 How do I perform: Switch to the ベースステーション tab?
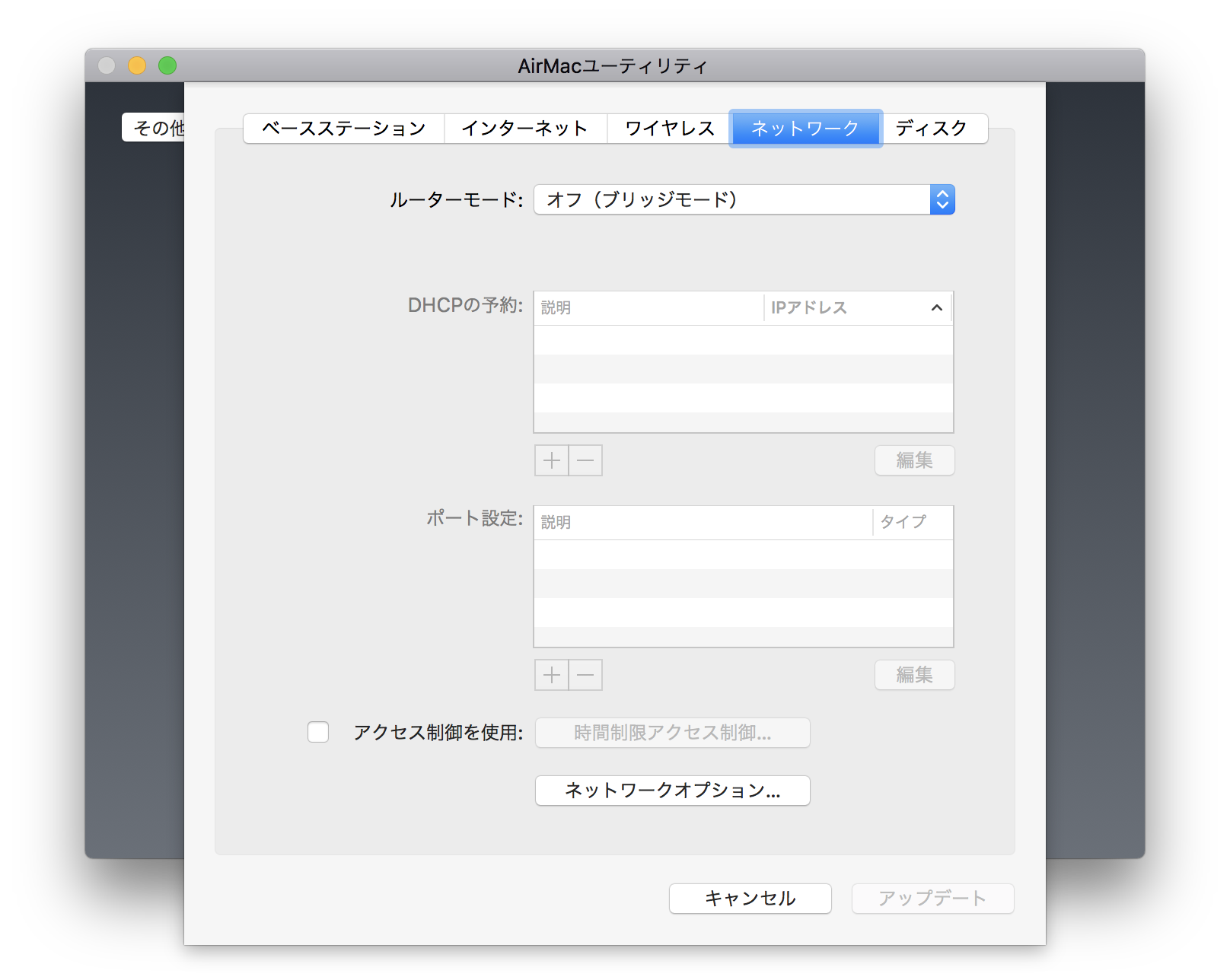344,129
